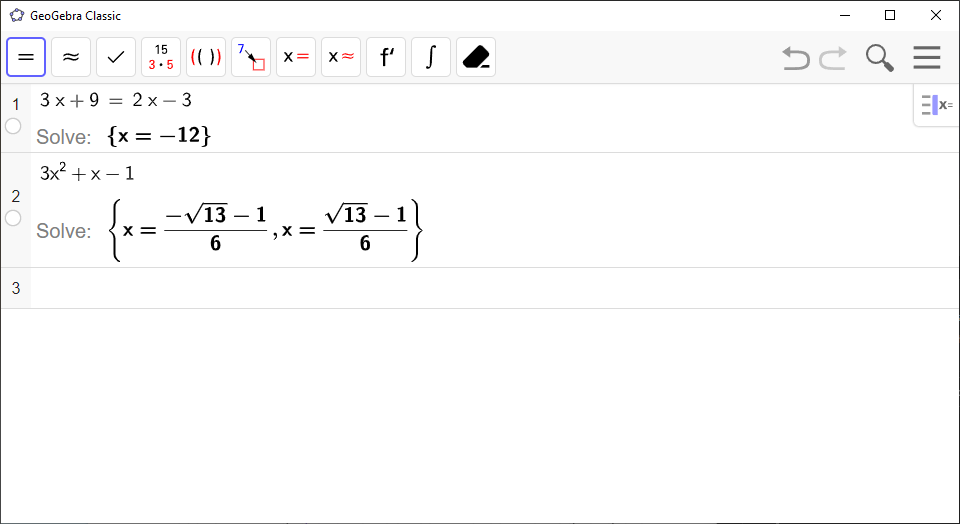Open the search magnifier
The width and height of the screenshot is (960, 524).
click(880, 58)
